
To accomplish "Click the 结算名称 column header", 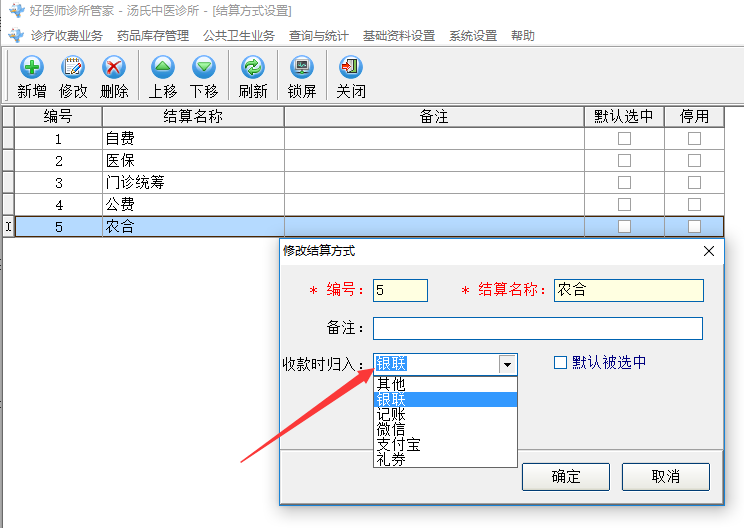I will [193, 117].
